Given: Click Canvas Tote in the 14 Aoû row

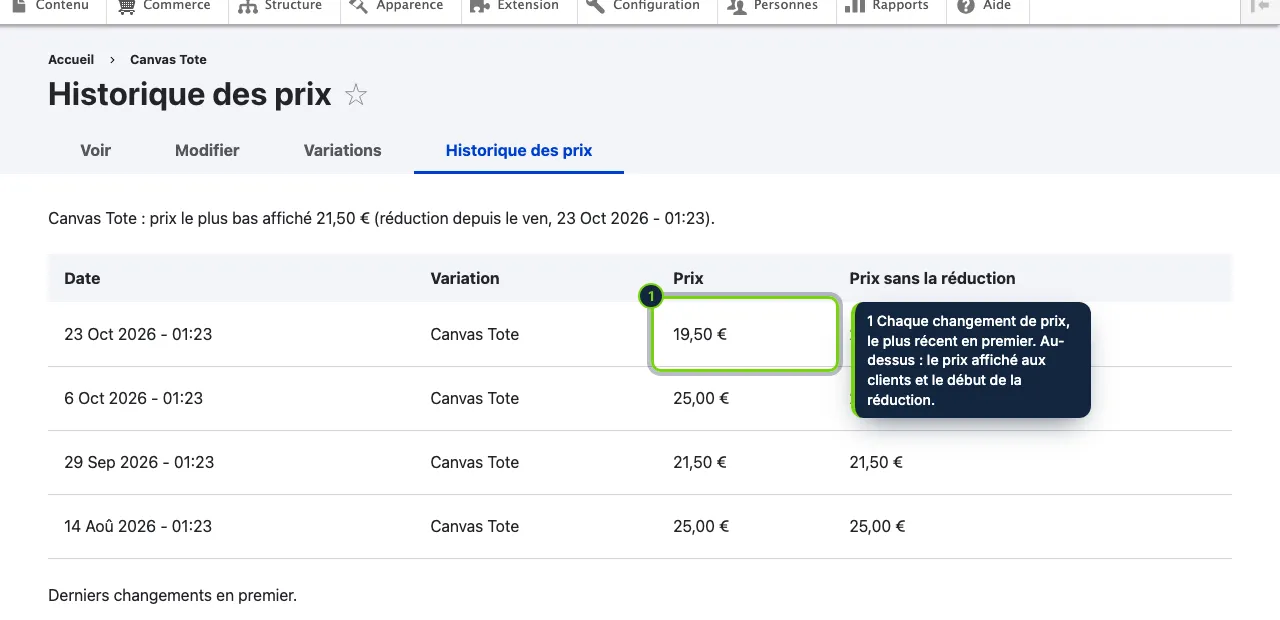Looking at the screenshot, I should (475, 527).
